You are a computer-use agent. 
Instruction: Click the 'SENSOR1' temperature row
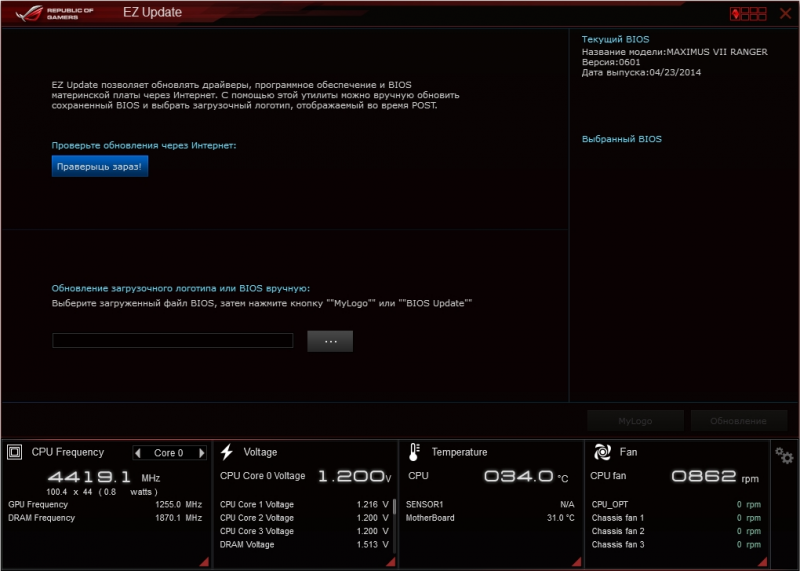(x=490, y=504)
